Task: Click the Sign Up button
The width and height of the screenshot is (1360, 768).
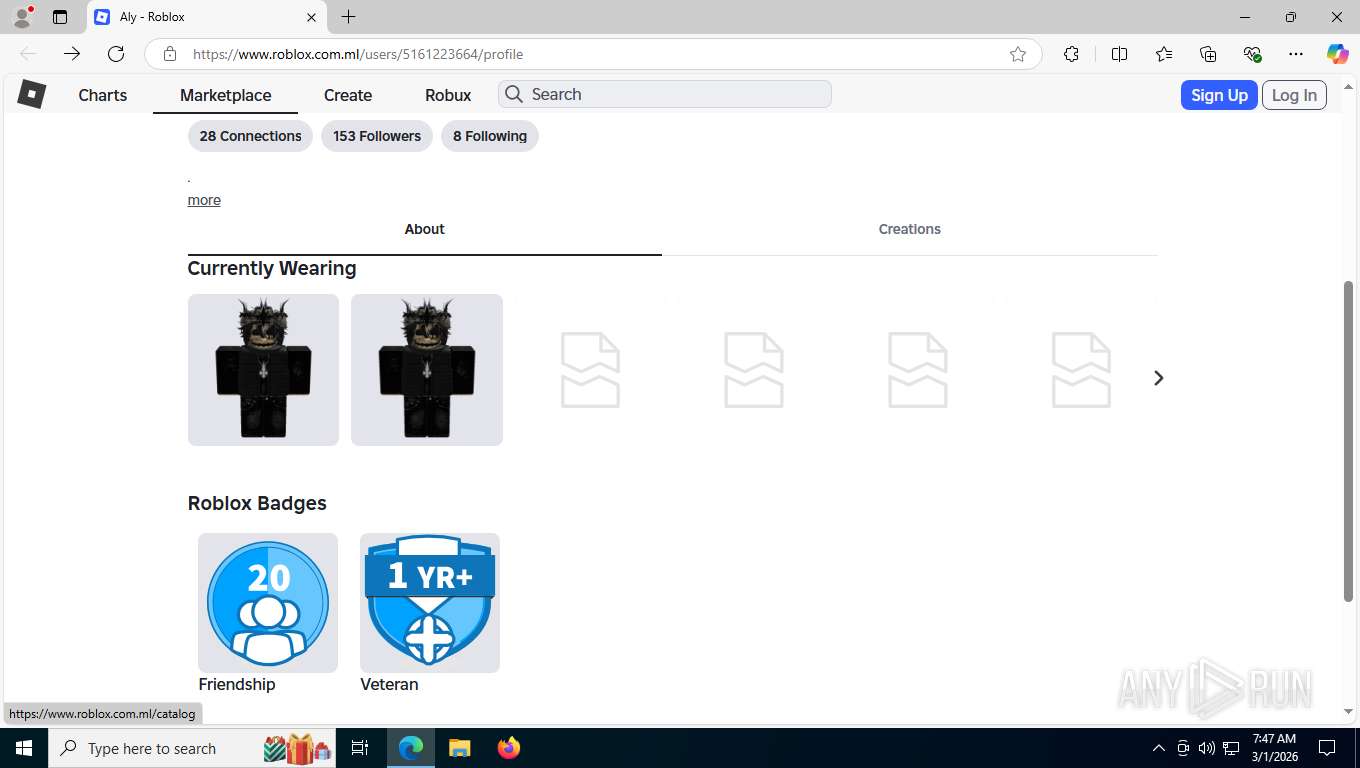Action: 1219,95
